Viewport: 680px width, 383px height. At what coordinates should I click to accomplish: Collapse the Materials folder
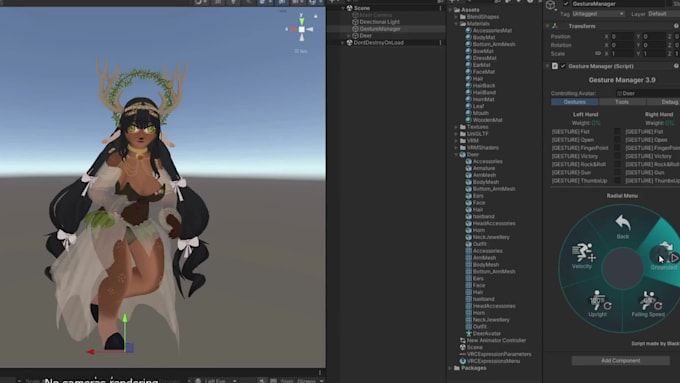[x=456, y=24]
